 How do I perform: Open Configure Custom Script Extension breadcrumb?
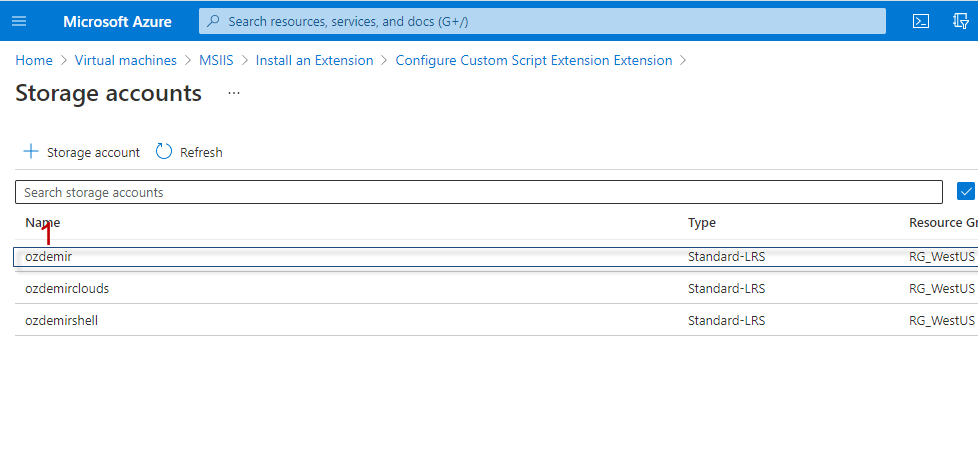[534, 60]
